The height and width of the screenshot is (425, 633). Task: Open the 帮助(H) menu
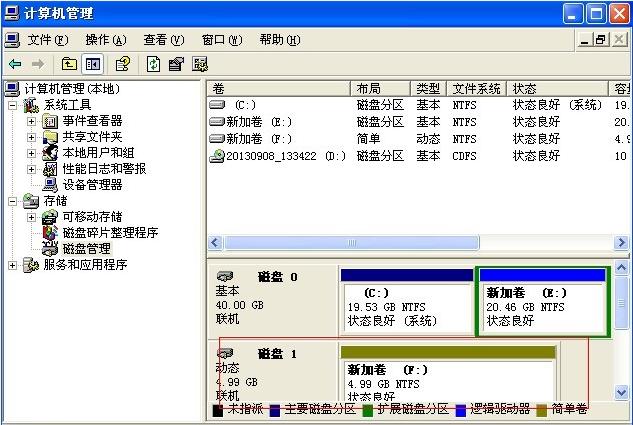(x=280, y=40)
